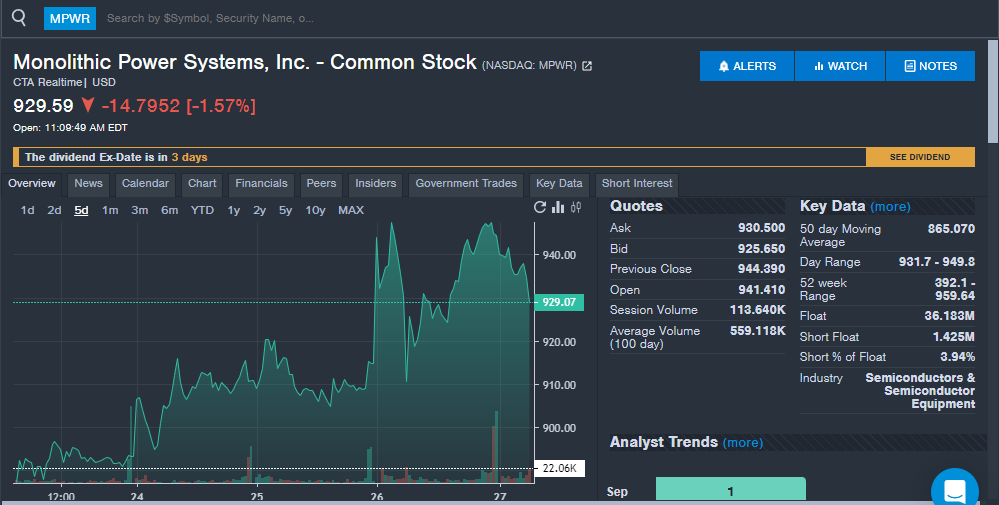
Task: Open the Calendar tab
Action: pos(145,183)
